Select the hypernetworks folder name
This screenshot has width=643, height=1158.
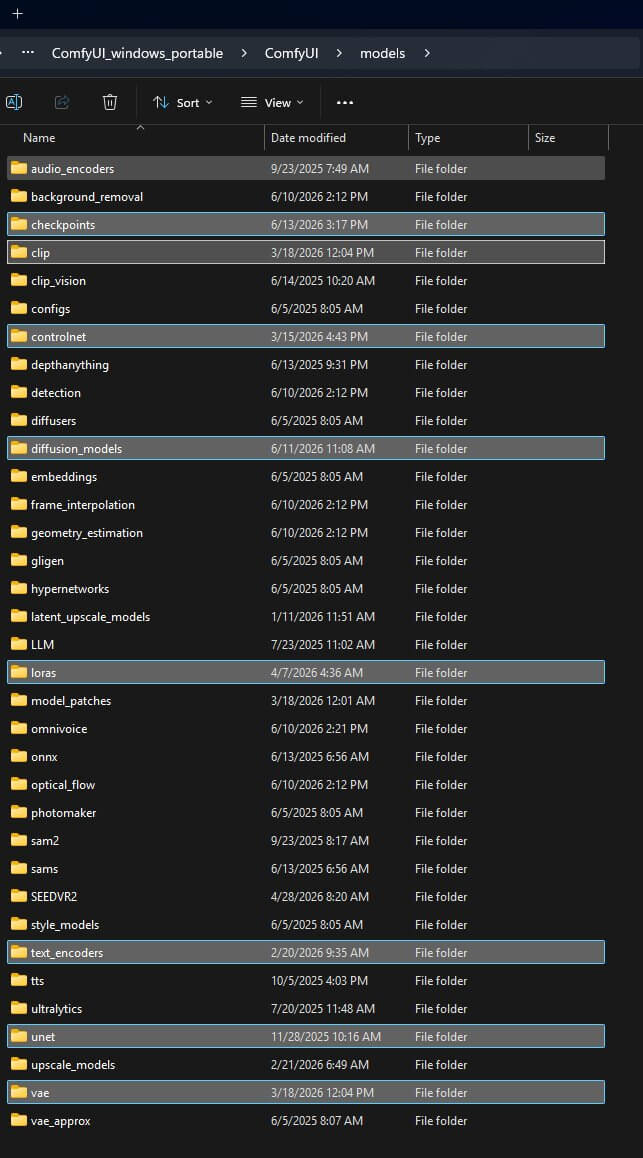click(x=70, y=589)
